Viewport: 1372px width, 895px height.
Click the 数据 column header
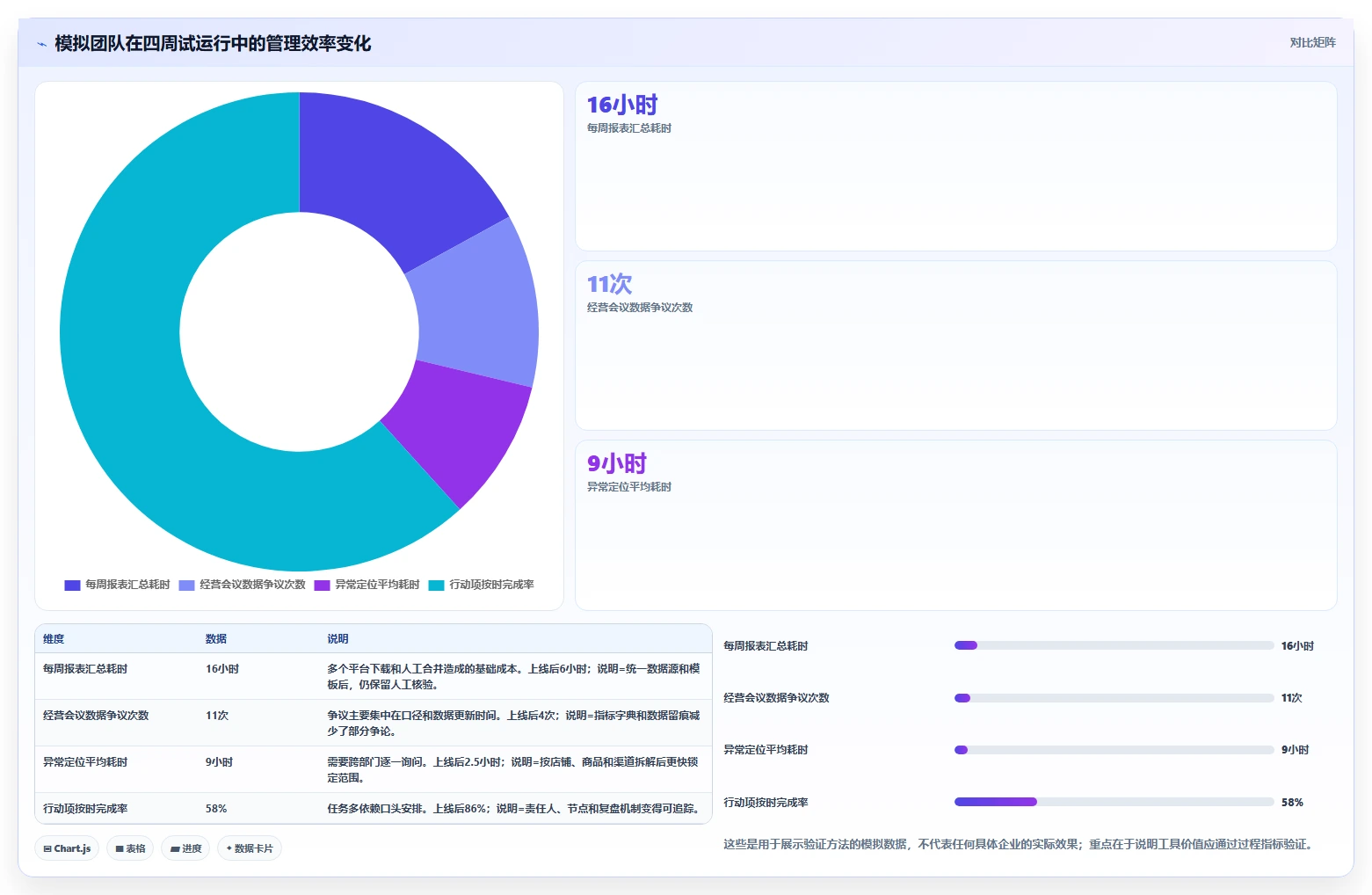(216, 639)
